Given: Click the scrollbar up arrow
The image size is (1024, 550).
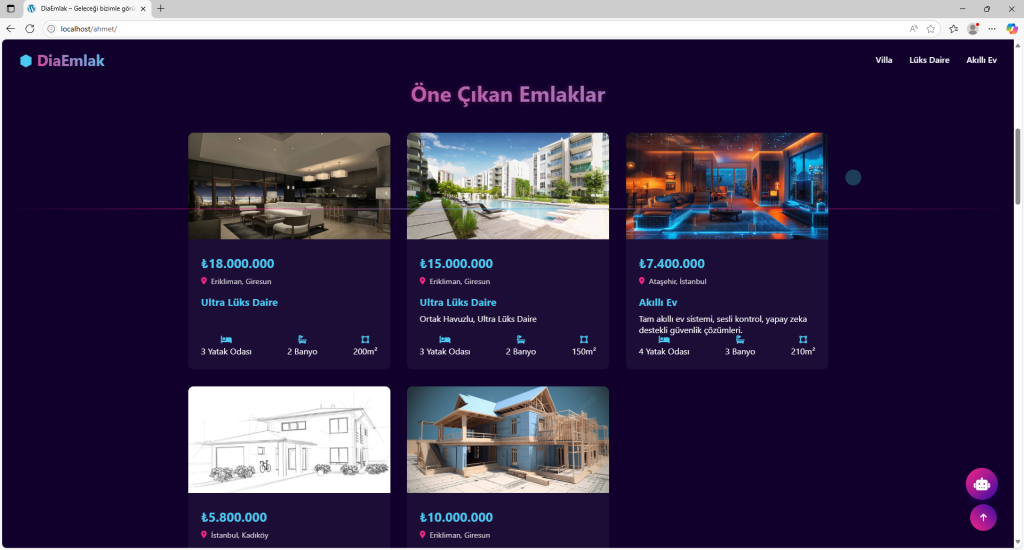Looking at the screenshot, I should point(1017,45).
